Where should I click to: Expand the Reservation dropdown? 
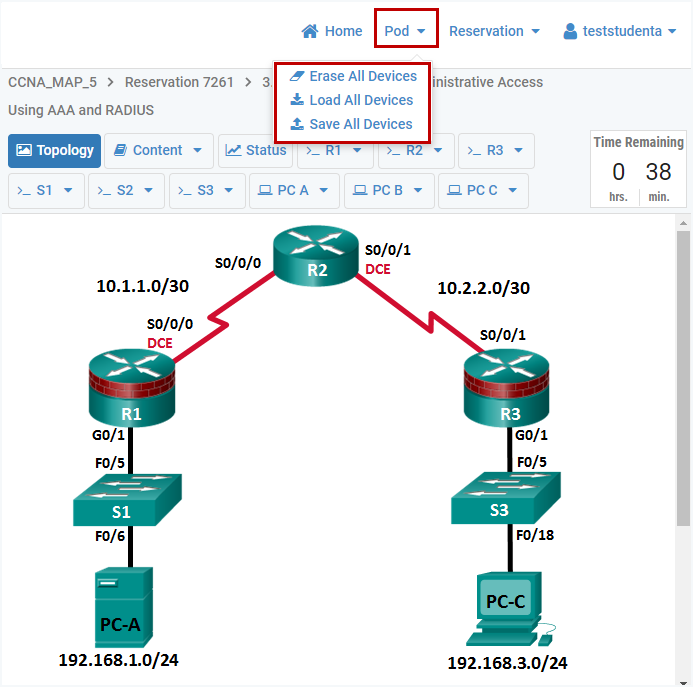(494, 31)
